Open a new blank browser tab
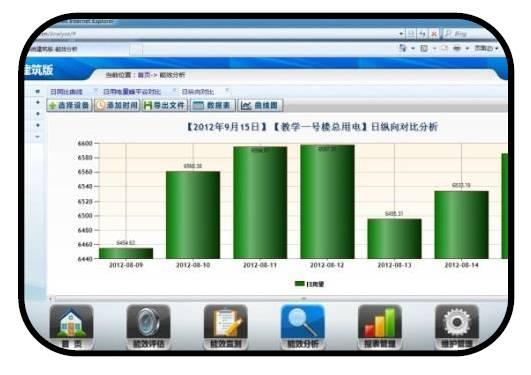Viewport: 531px width, 375px height. pos(136,50)
